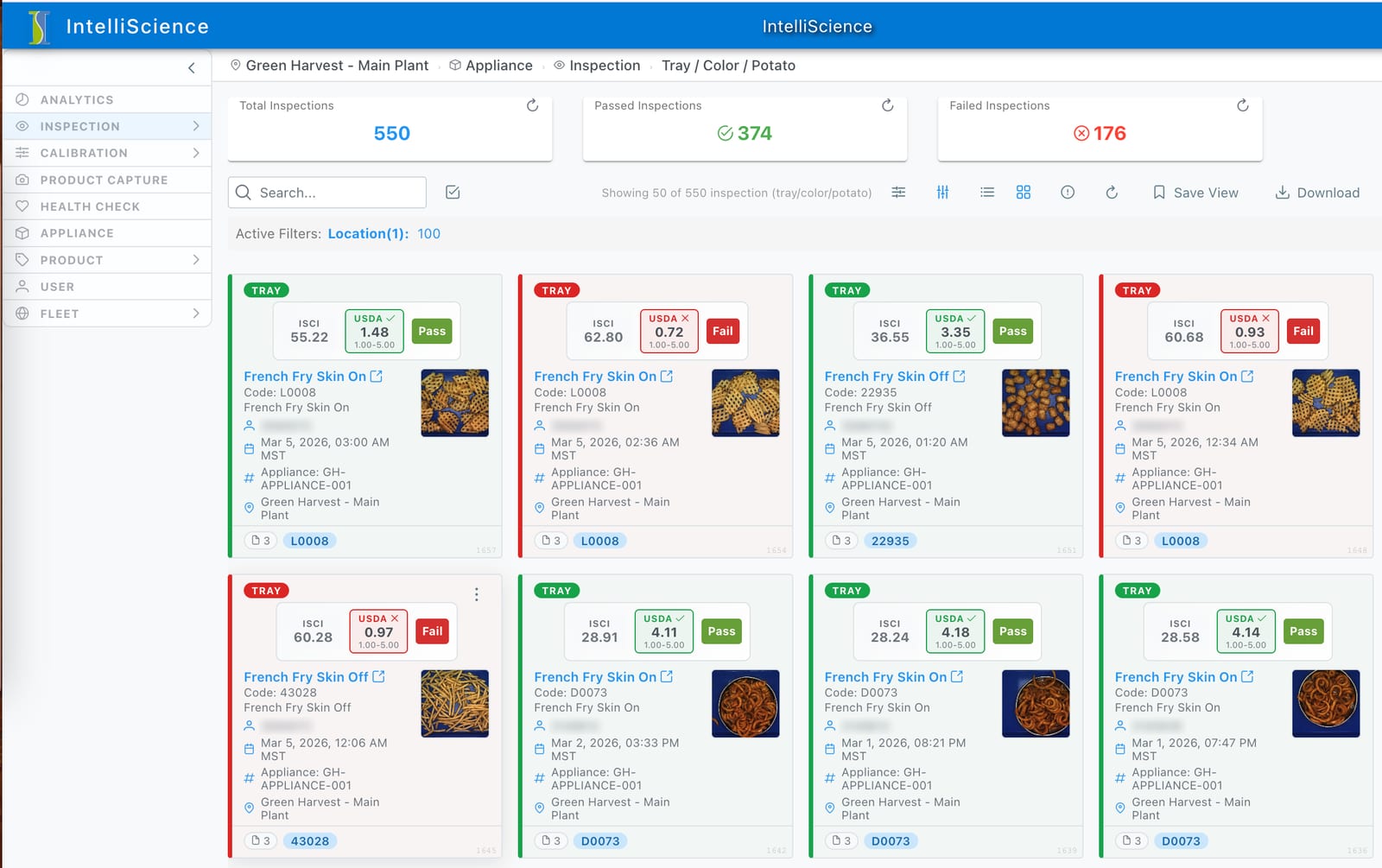
Task: Click image count badge on 28.58 card
Action: (x=1132, y=841)
